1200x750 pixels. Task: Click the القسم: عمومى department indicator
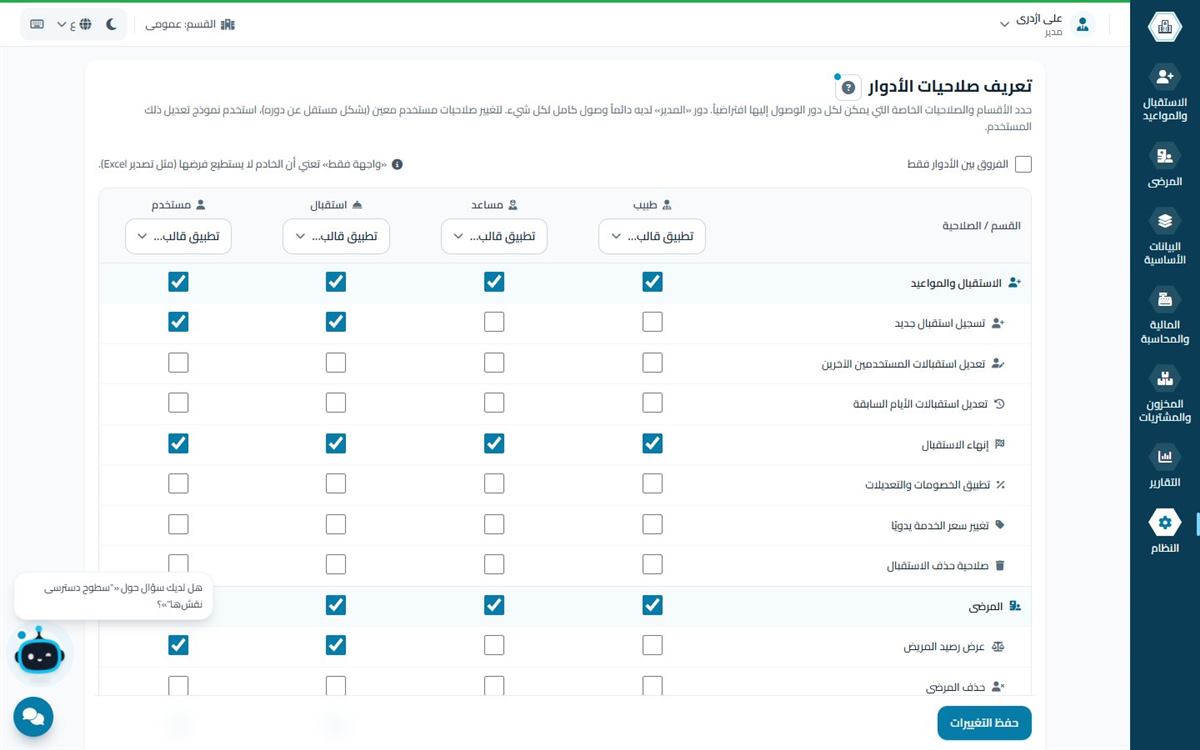click(x=190, y=24)
